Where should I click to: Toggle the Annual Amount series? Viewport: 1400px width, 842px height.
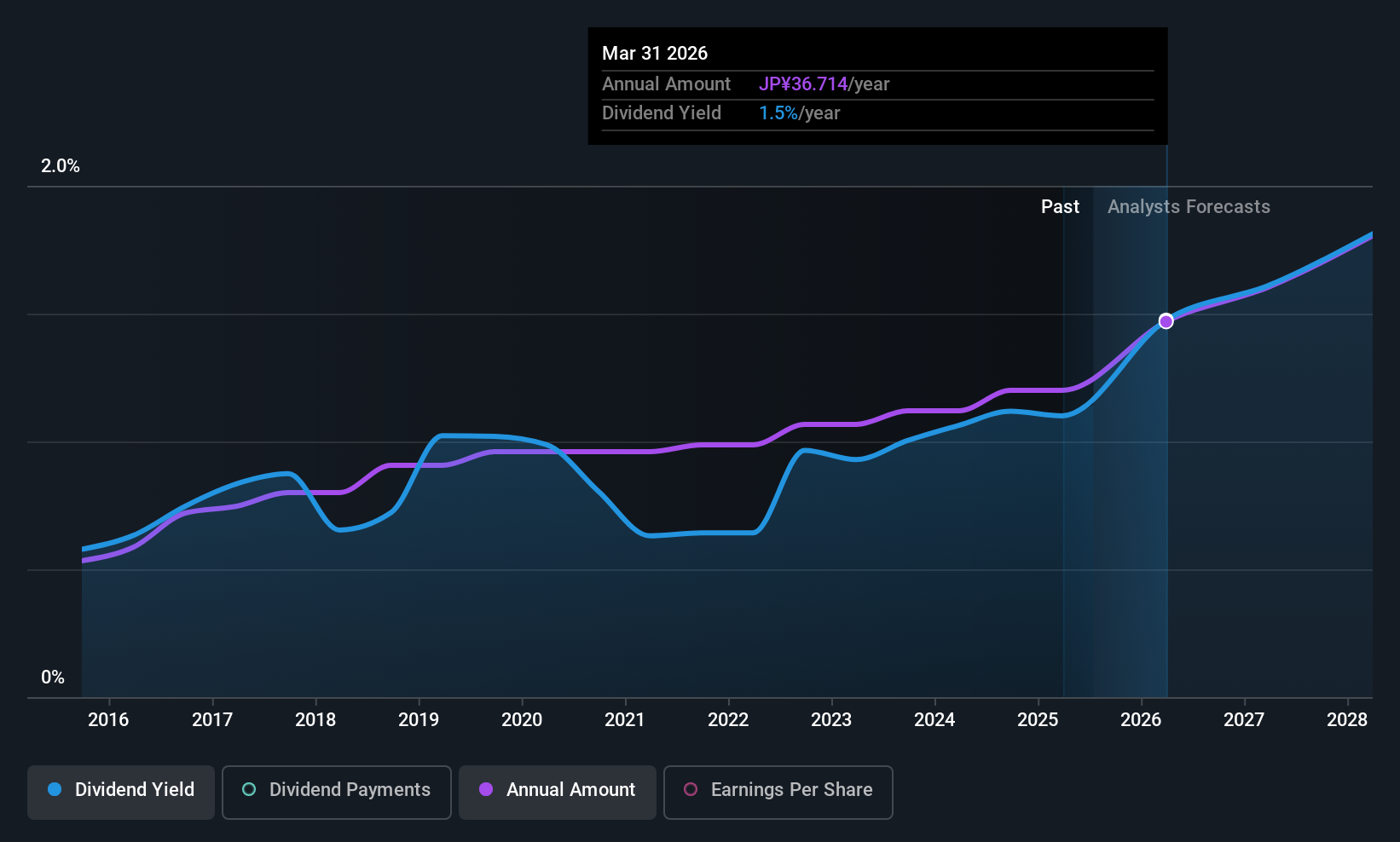tap(558, 793)
